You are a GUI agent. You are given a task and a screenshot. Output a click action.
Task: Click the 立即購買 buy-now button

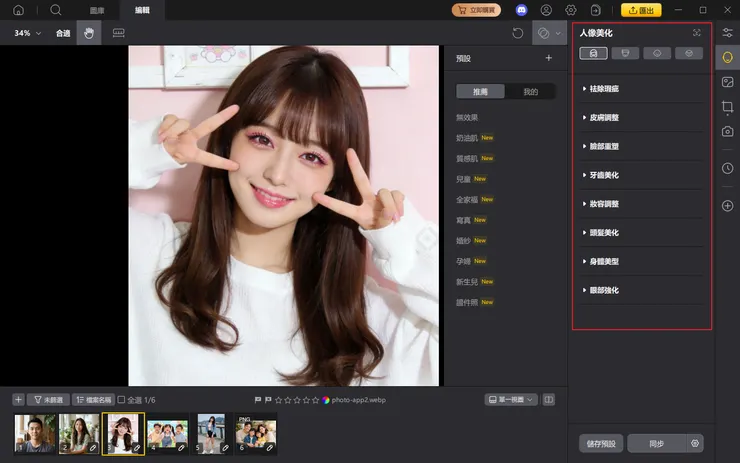[x=476, y=10]
